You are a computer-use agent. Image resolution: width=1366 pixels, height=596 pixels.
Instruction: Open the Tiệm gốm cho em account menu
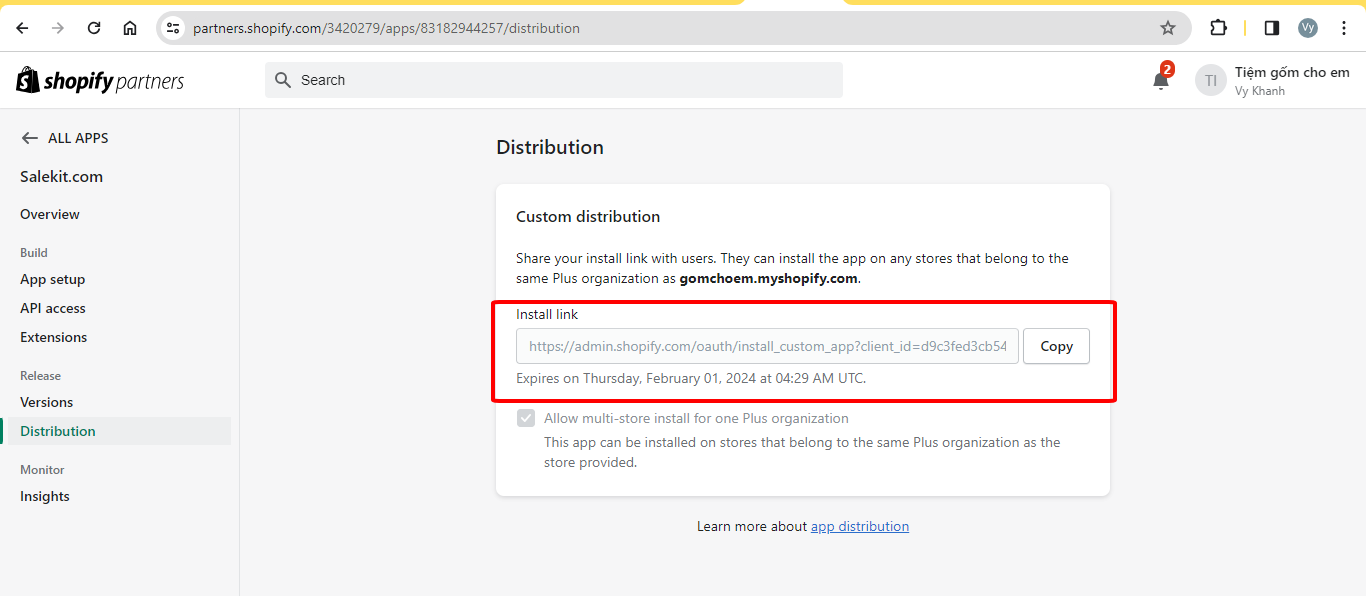pyautogui.click(x=1272, y=81)
